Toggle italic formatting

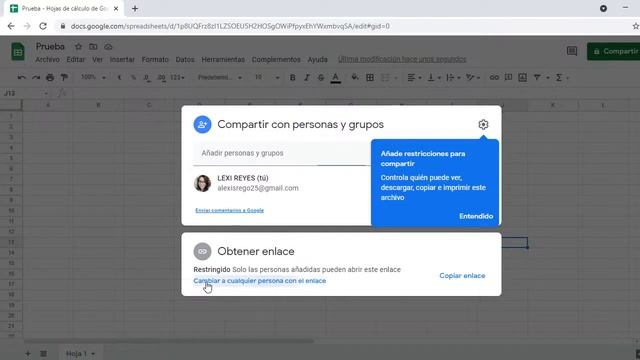click(307, 78)
